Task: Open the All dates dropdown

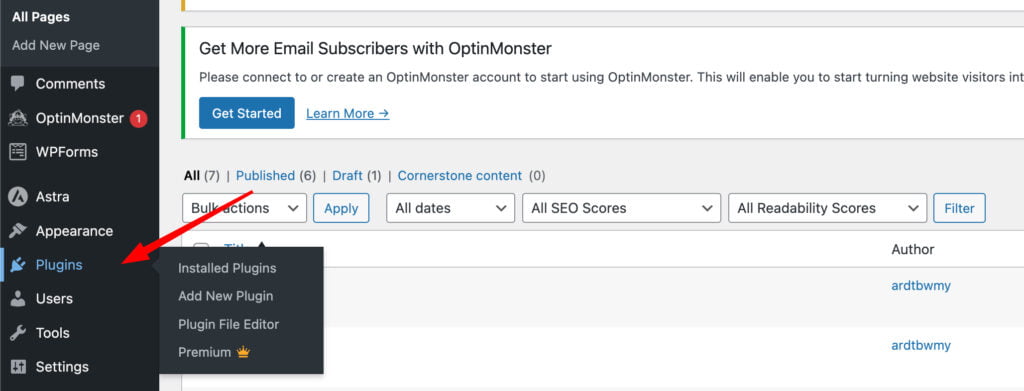Action: click(x=451, y=208)
